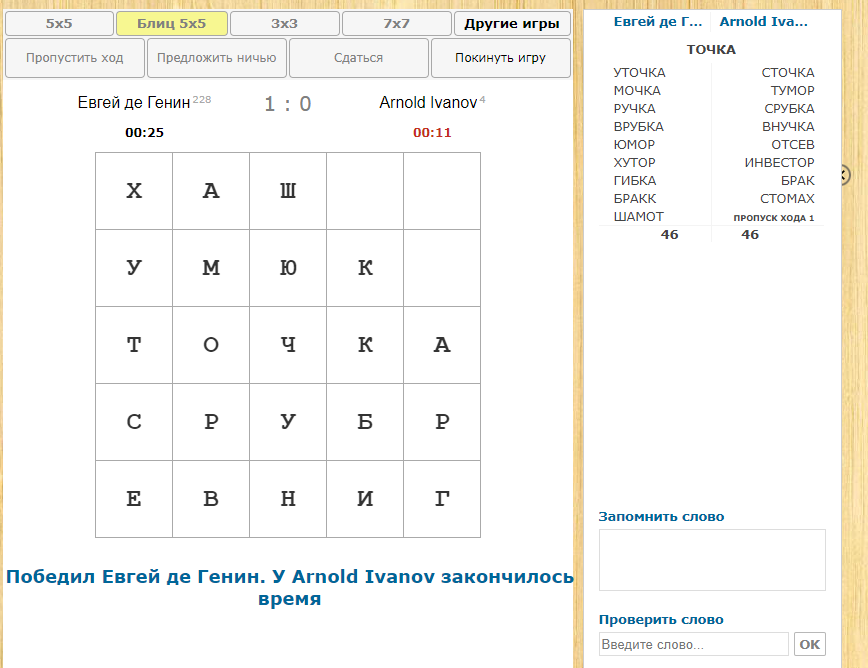868x668 pixels.
Task: Select the Б cell on the board
Action: [365, 422]
